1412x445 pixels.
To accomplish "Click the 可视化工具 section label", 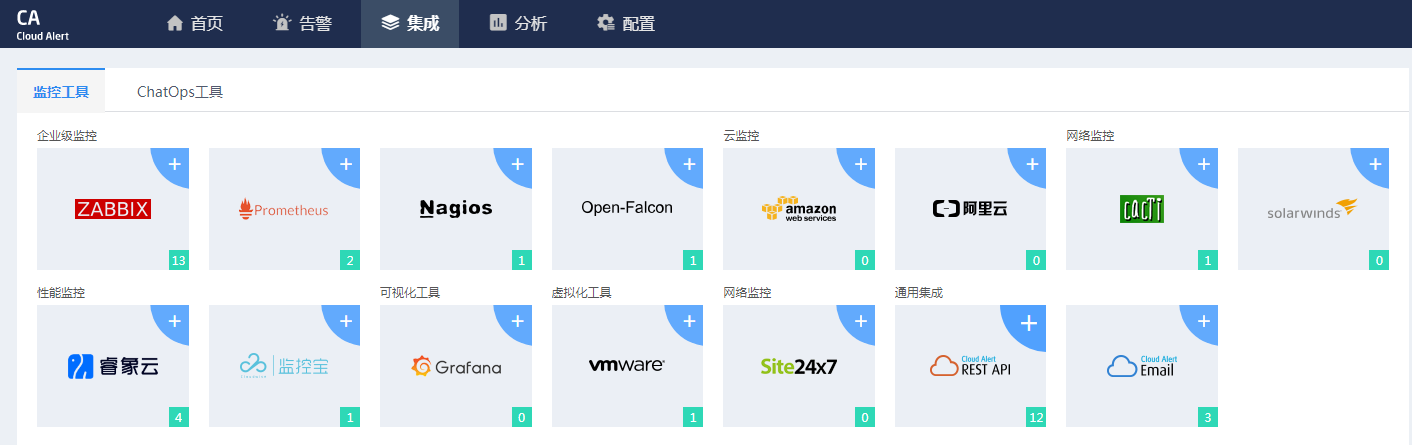I will coord(410,293).
